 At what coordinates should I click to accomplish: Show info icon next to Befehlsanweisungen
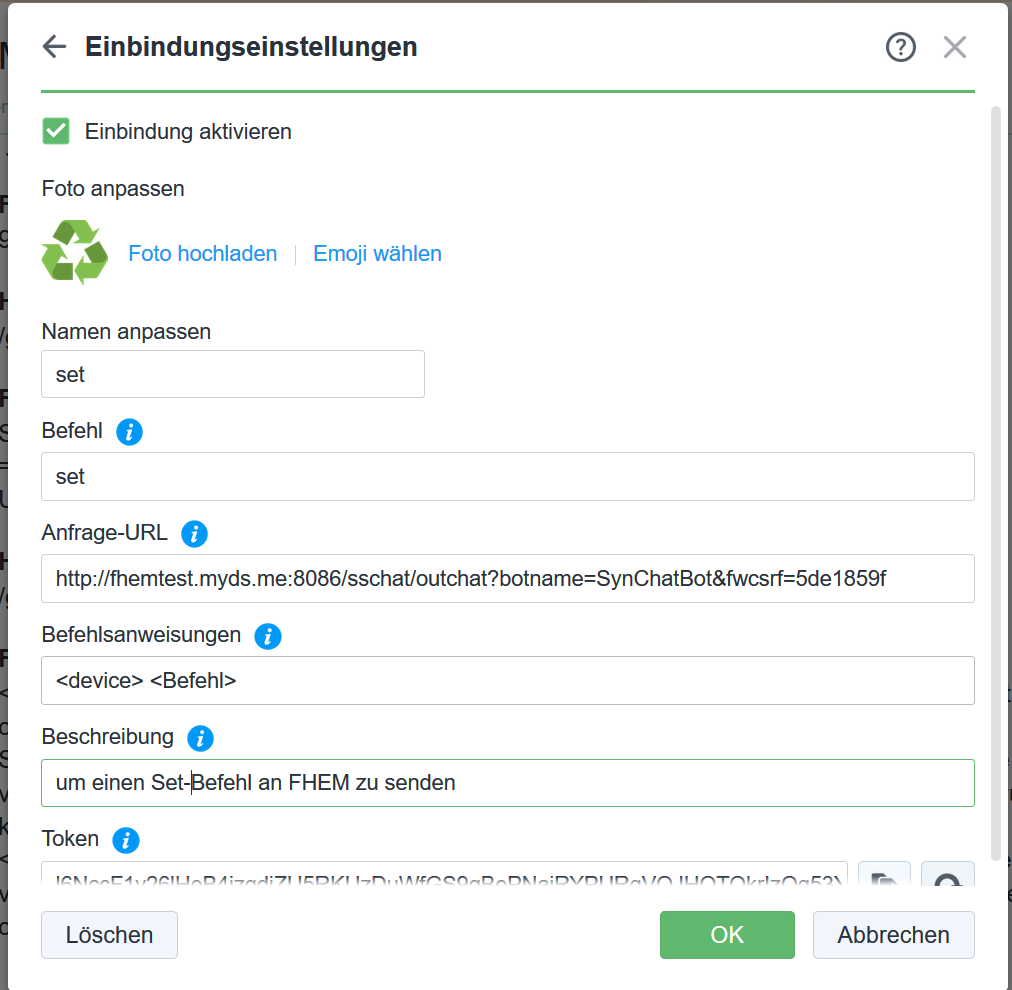pyautogui.click(x=268, y=636)
